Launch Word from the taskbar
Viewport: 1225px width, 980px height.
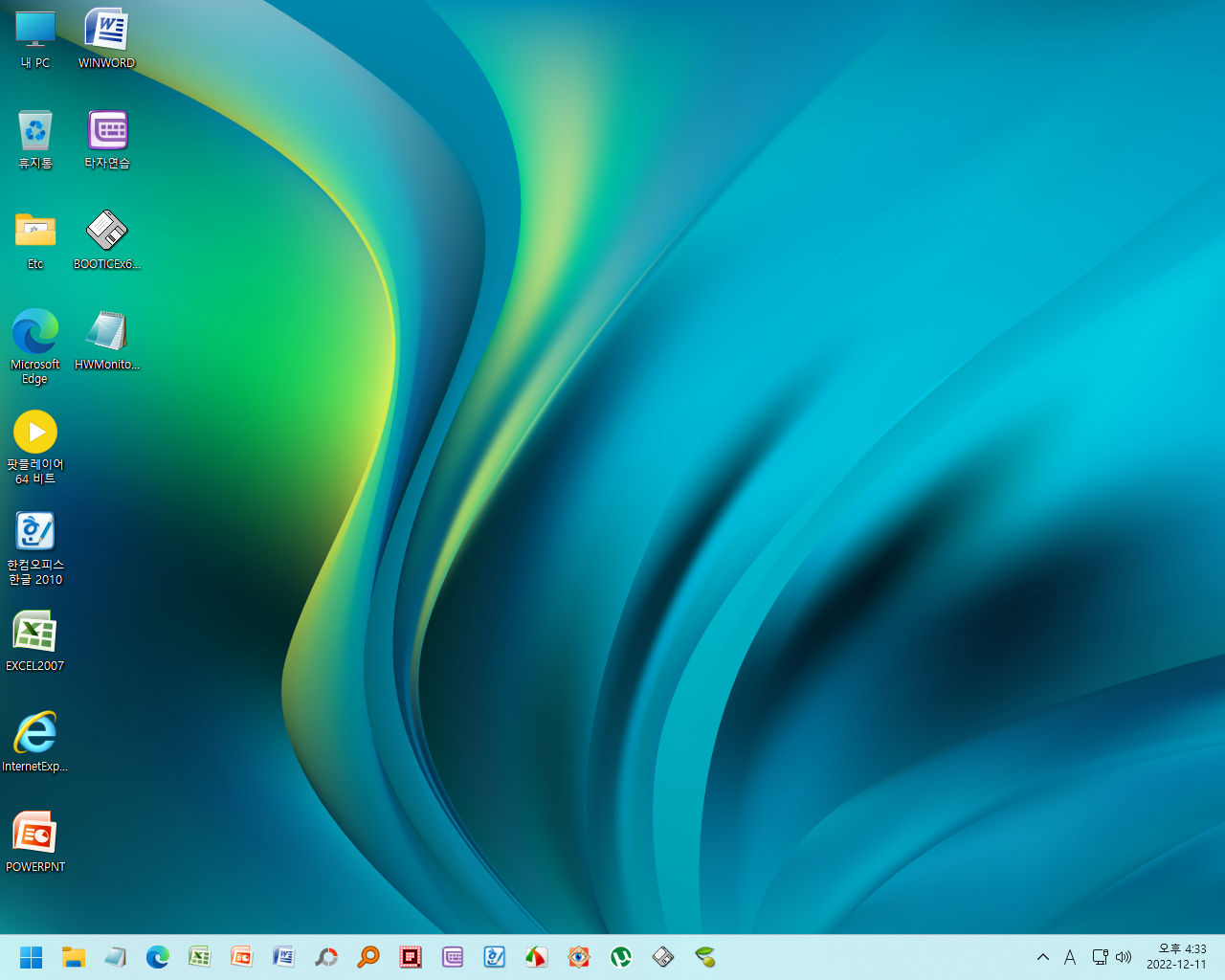284,957
